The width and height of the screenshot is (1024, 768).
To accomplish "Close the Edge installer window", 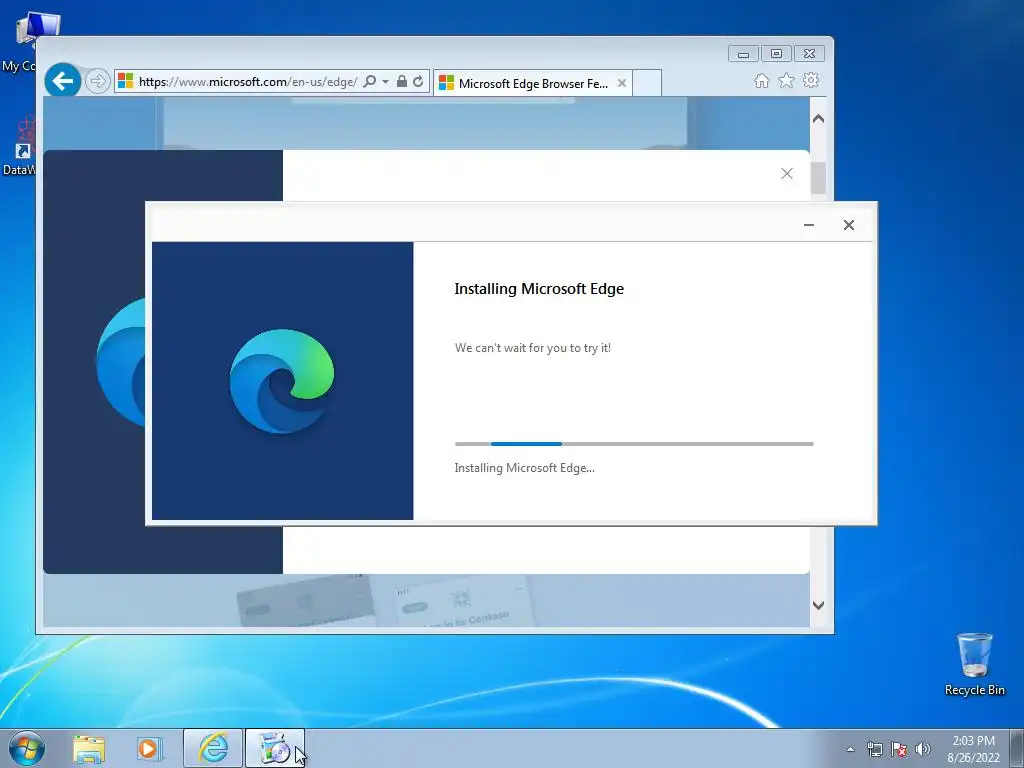I will 848,225.
